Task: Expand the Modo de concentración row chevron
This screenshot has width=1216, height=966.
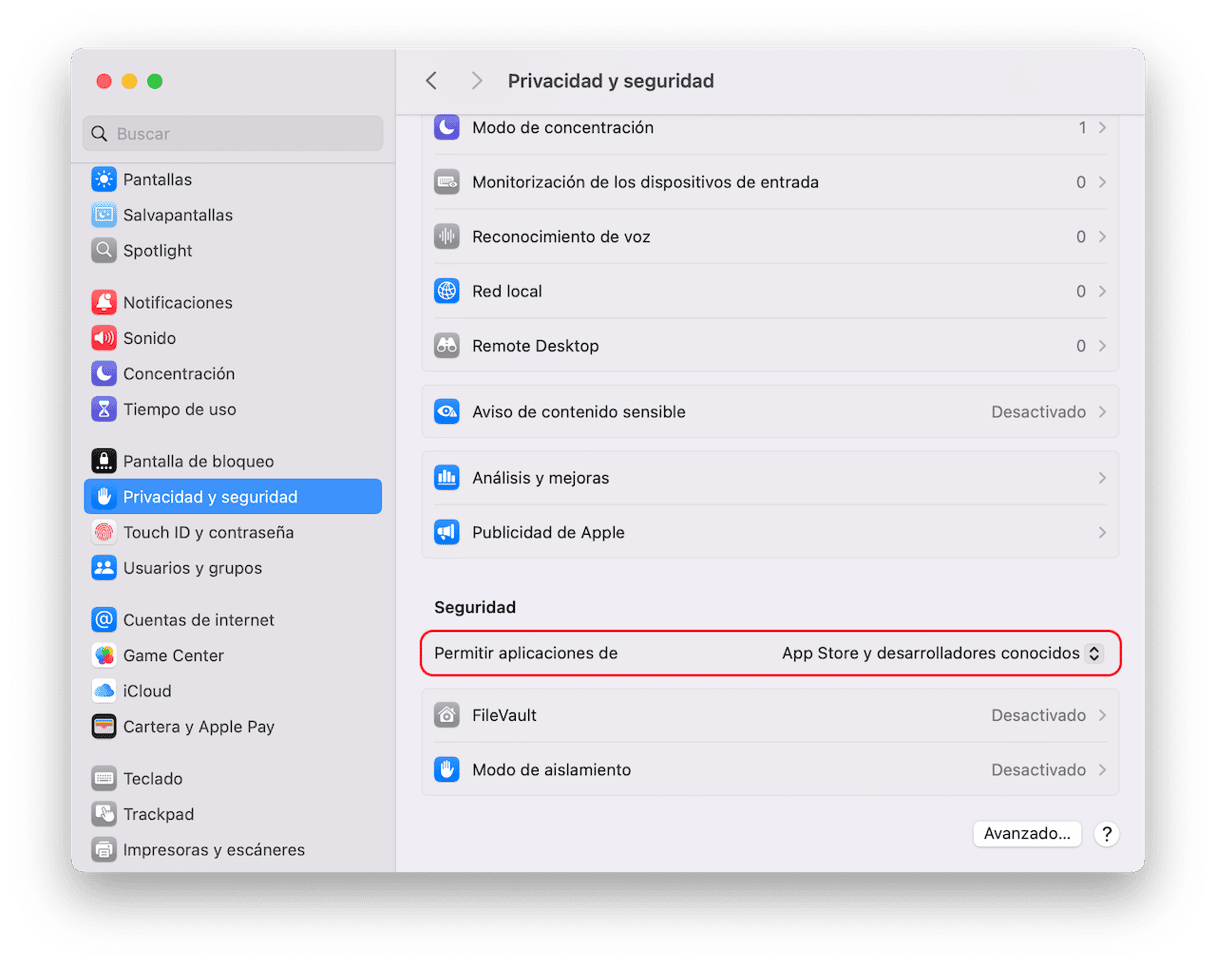Action: 1102,128
